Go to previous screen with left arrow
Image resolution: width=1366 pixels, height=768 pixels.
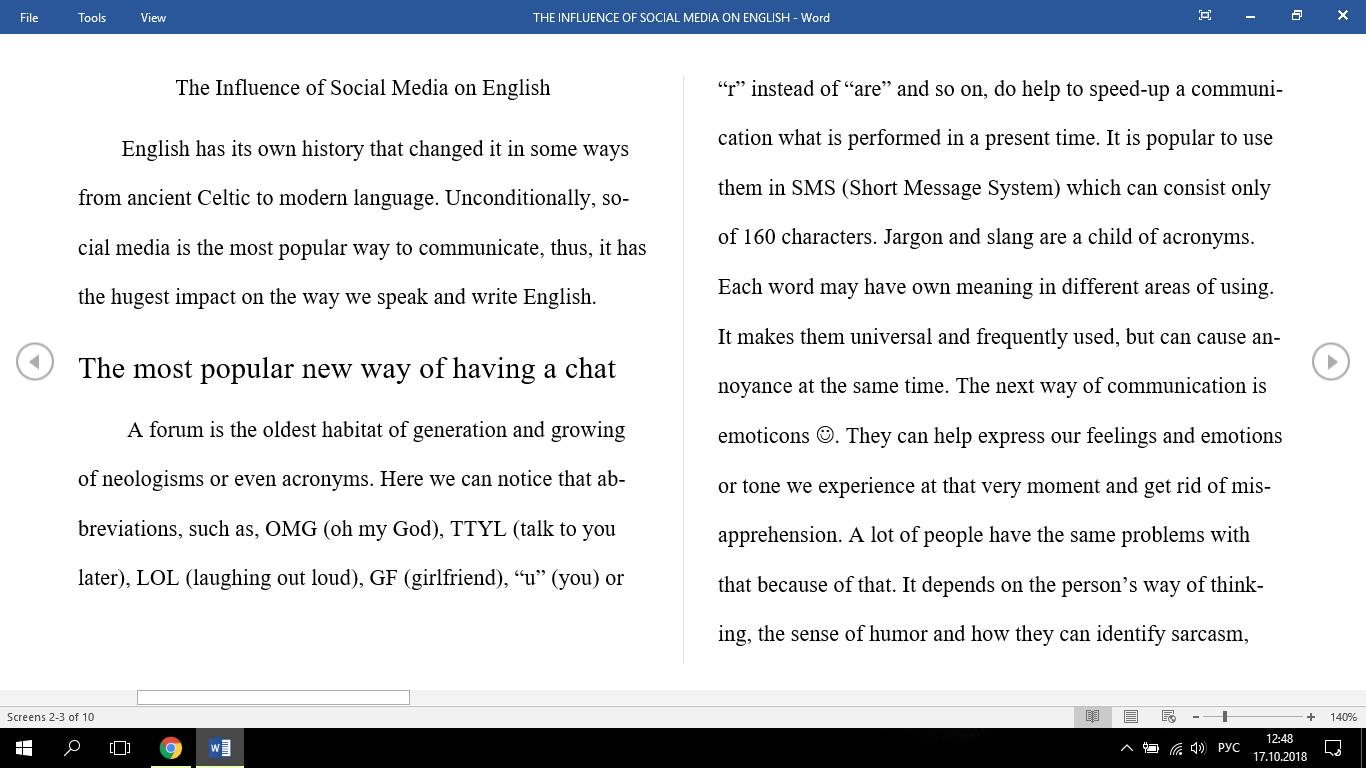35,361
